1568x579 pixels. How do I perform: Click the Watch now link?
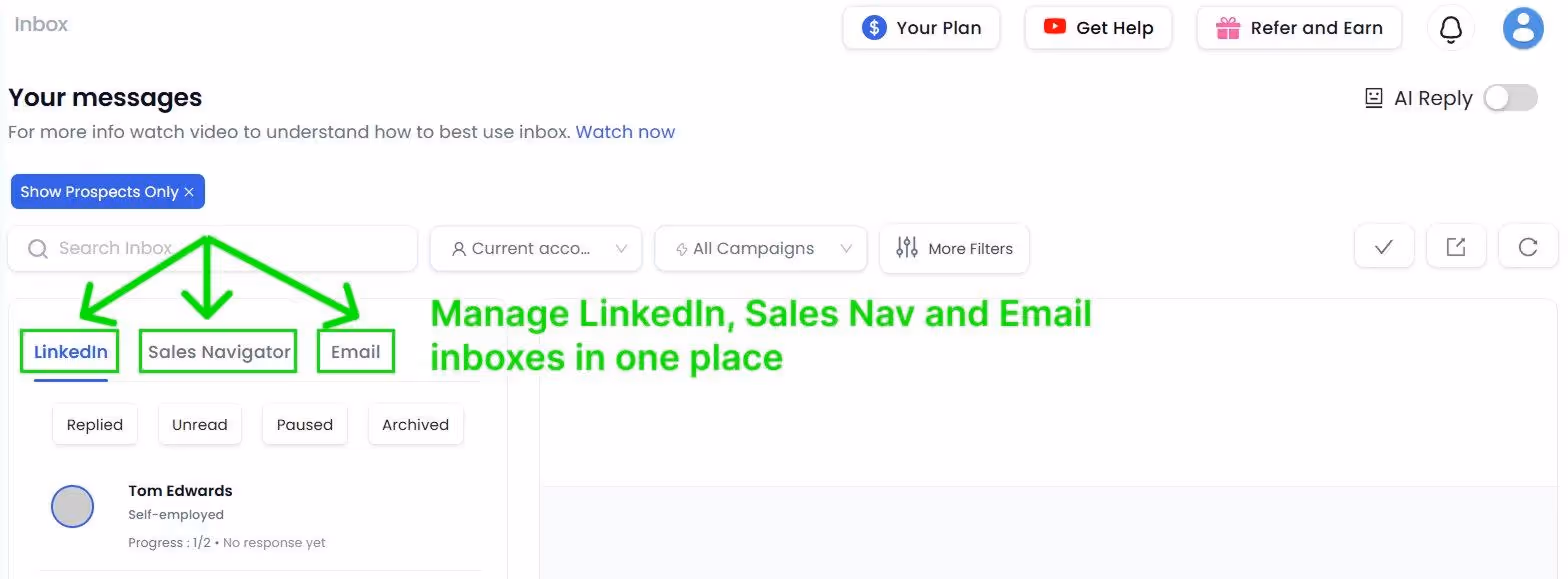(x=625, y=132)
